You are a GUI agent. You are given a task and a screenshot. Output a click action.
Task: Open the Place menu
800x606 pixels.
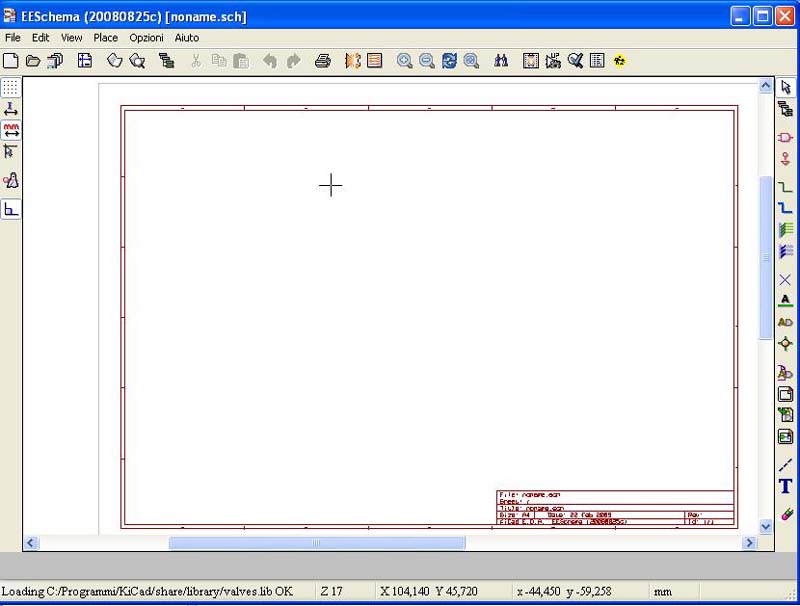tap(106, 38)
